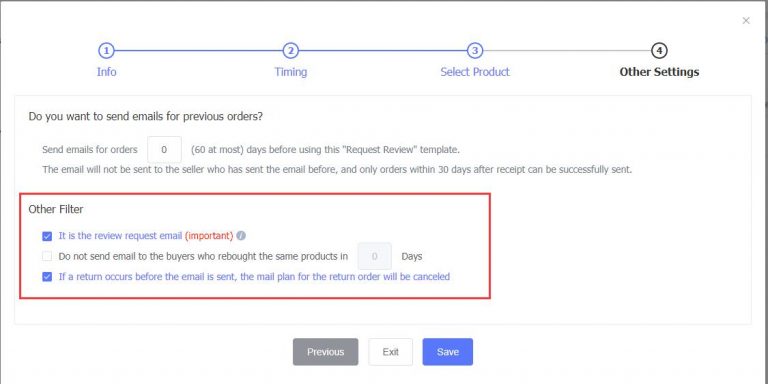
Task: Focus the previous orders days input field
Action: [x=165, y=149]
